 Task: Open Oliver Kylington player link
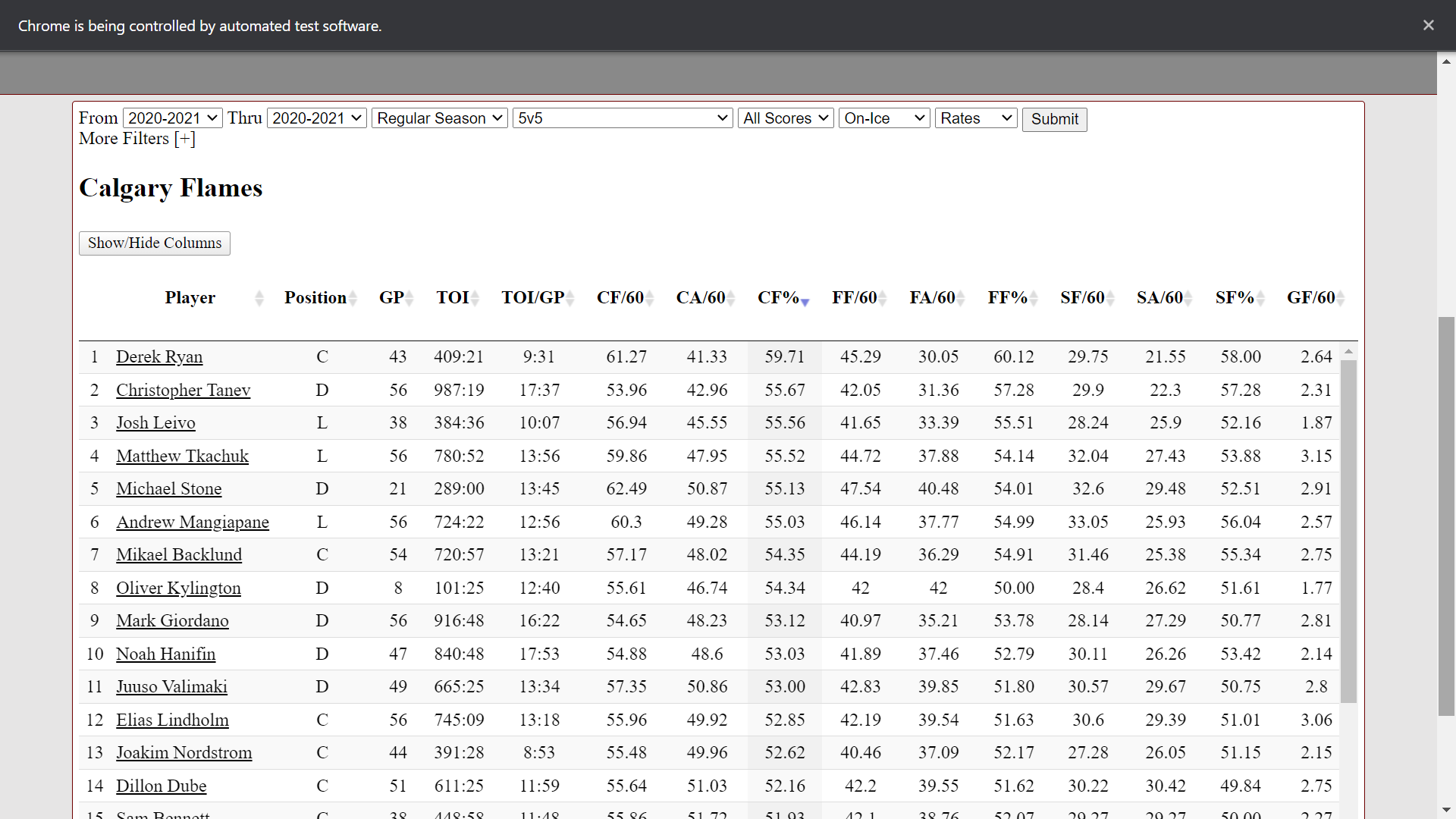(x=178, y=588)
